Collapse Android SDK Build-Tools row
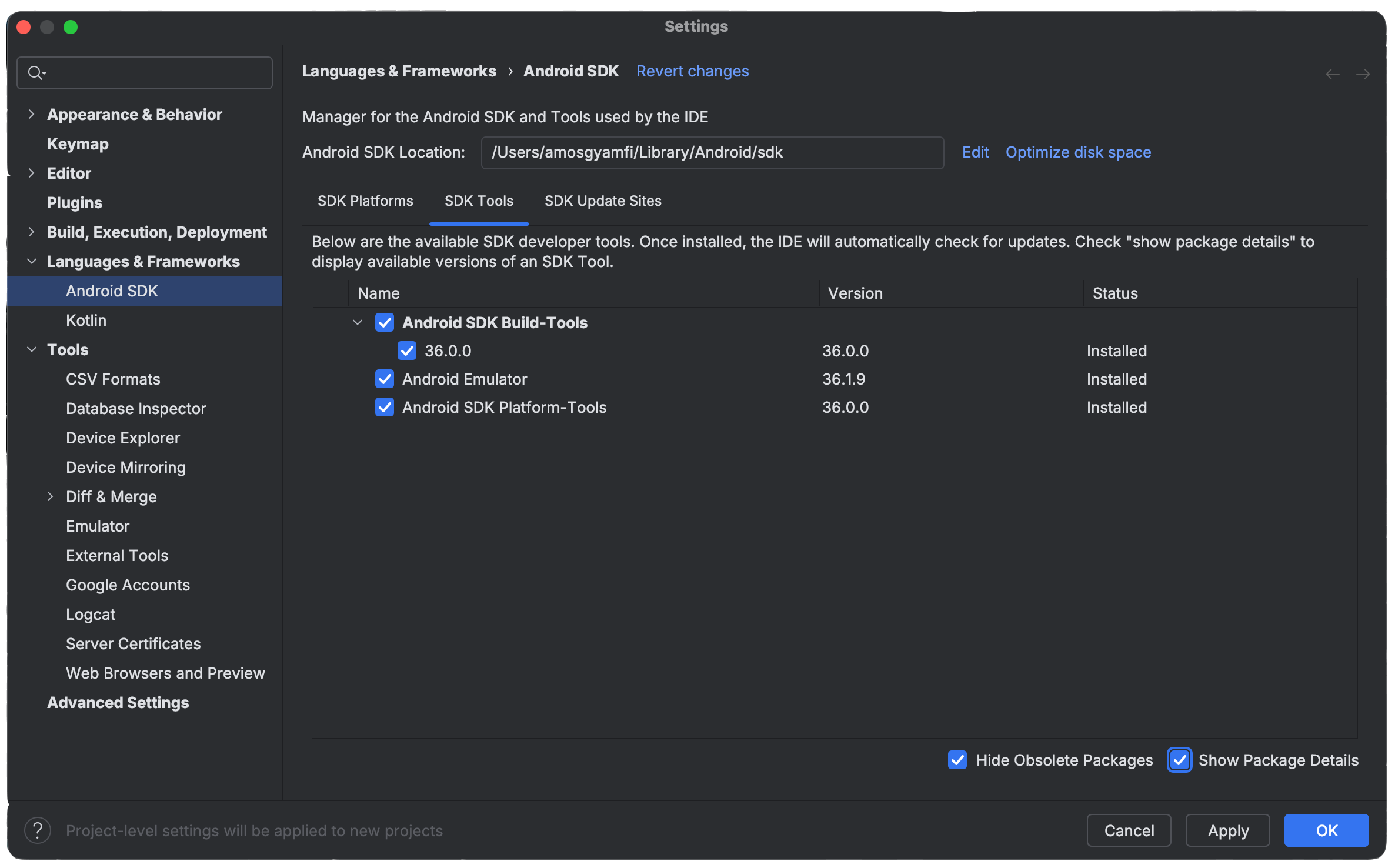This screenshot has height=868, width=1395. [358, 322]
